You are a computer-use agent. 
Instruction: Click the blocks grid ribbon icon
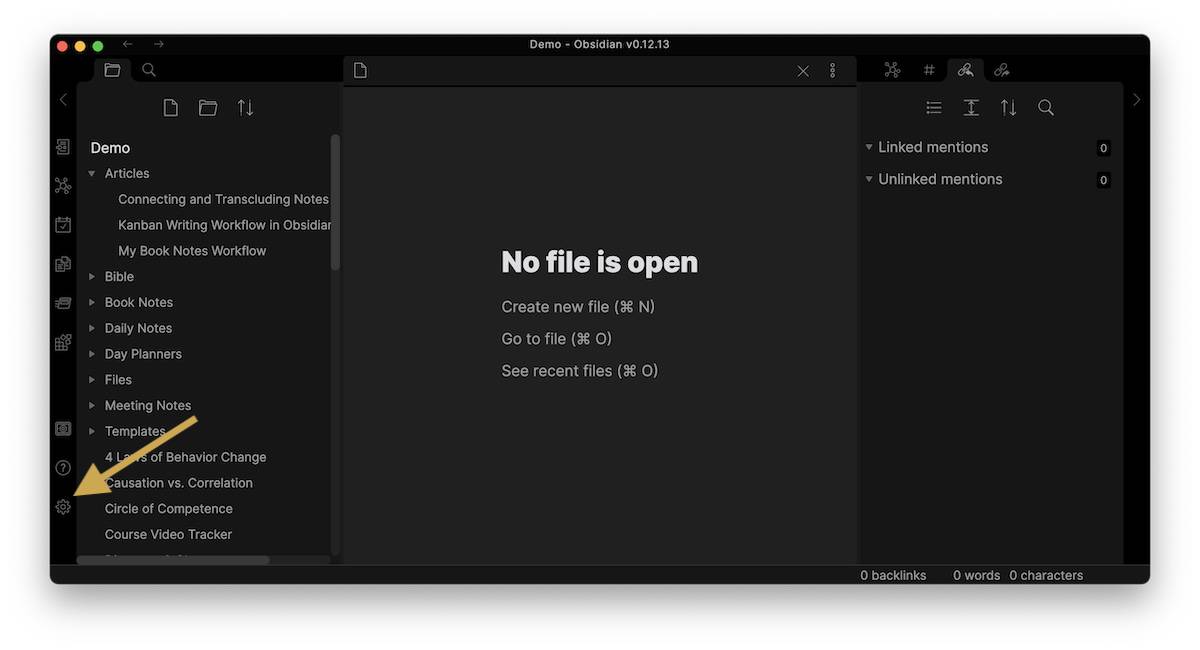(63, 343)
